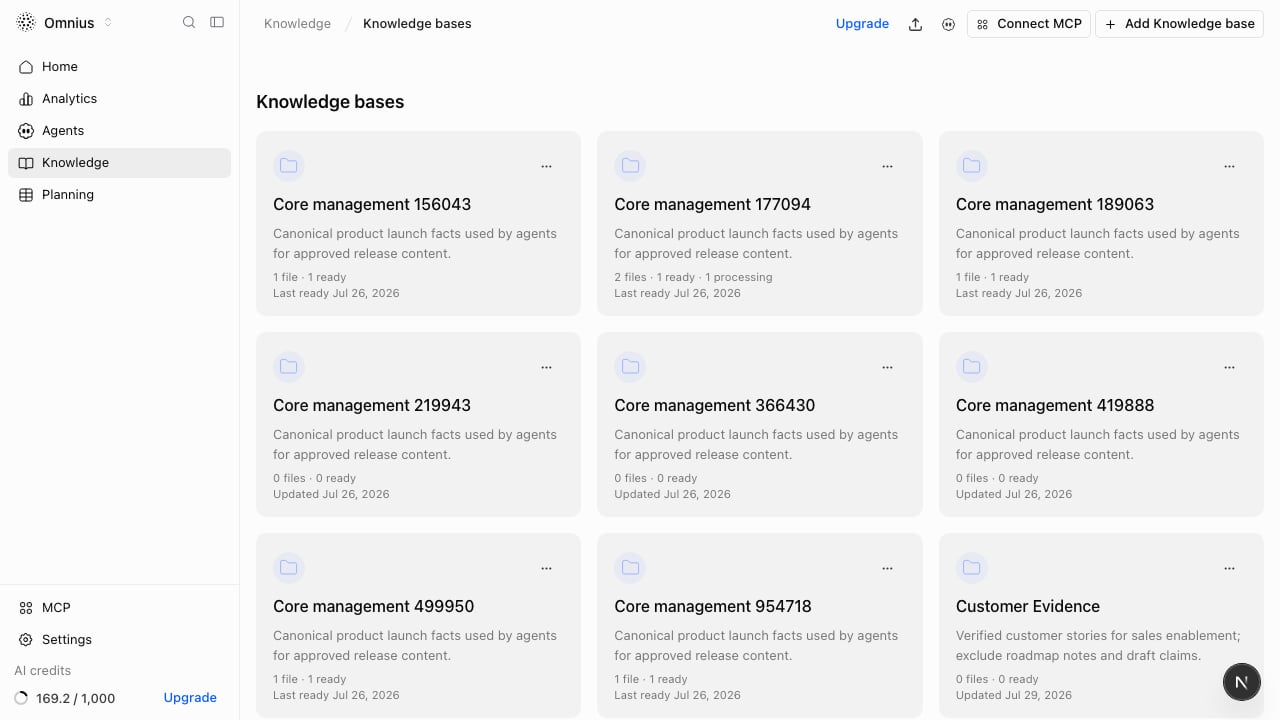Click the plus icon in Add Knowledge base
Screen dimensions: 1280x720
(x=1110, y=24)
